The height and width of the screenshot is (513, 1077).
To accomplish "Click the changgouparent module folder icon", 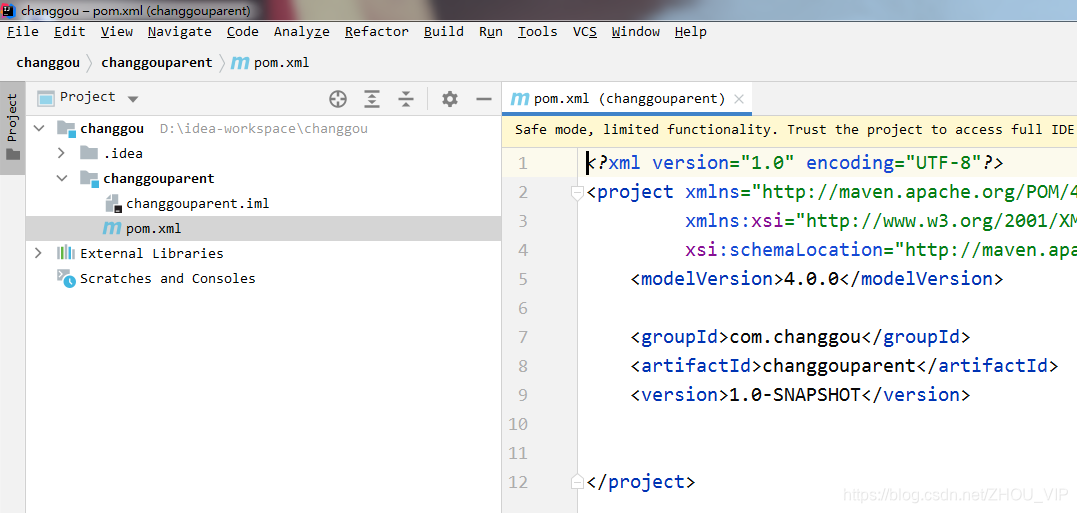I will (x=89, y=179).
